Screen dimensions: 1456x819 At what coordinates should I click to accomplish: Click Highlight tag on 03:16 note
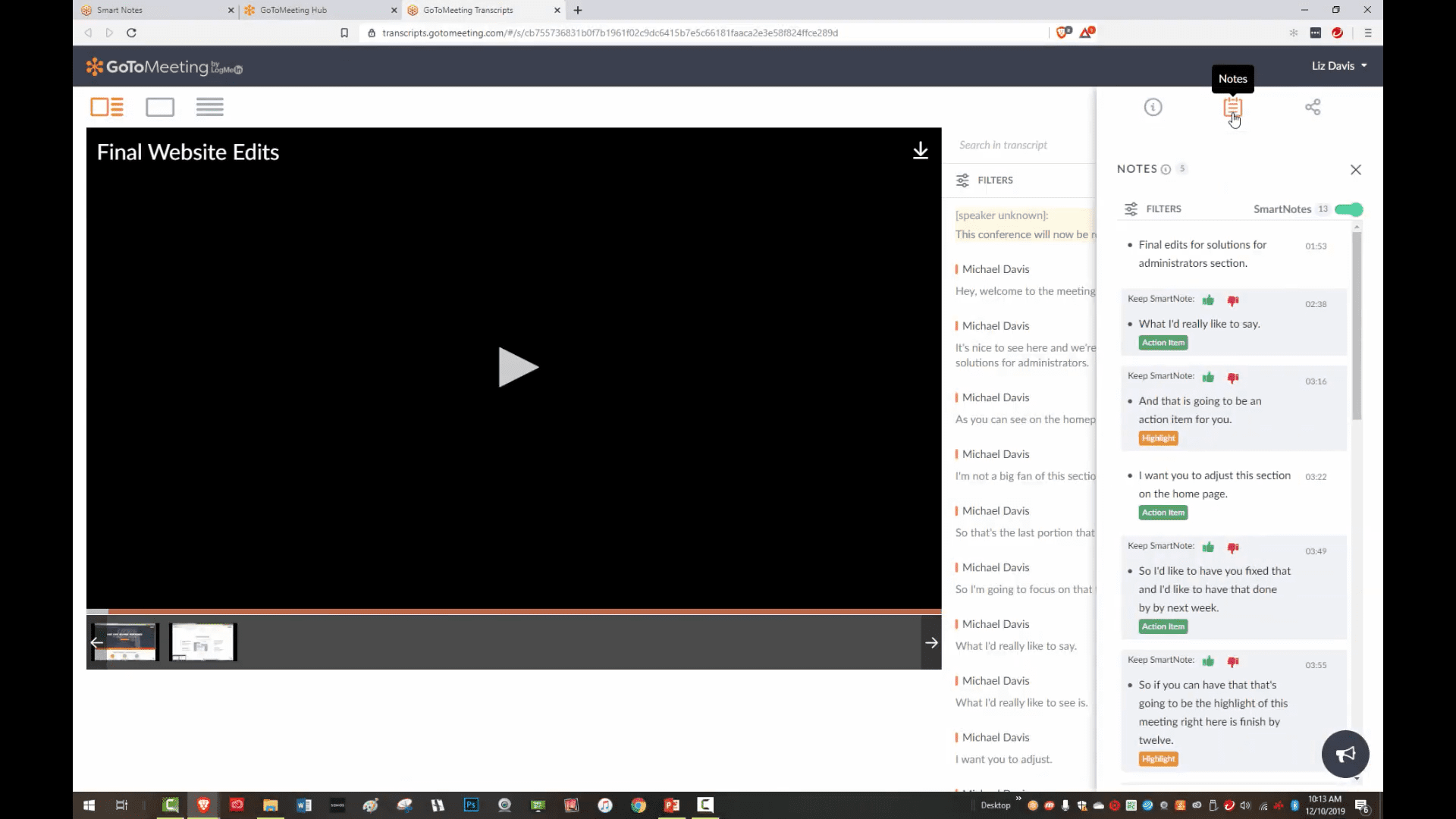[1158, 438]
